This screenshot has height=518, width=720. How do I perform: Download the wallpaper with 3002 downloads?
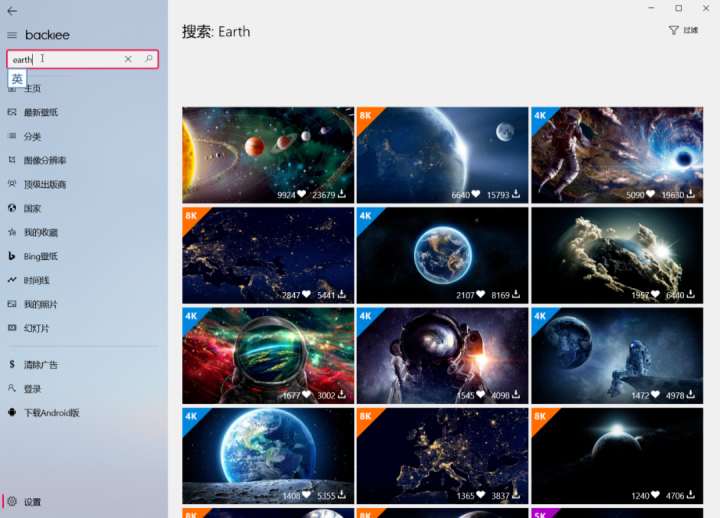point(342,395)
